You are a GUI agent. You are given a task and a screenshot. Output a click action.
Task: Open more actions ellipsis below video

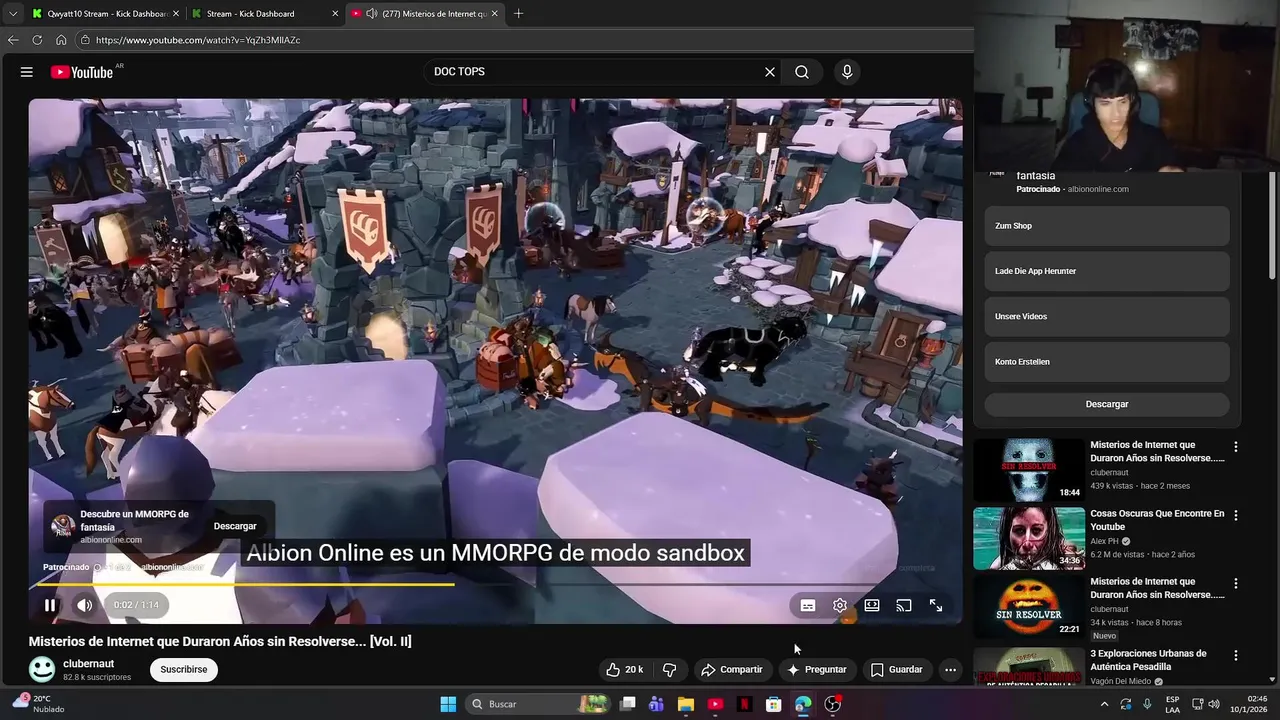click(x=951, y=670)
